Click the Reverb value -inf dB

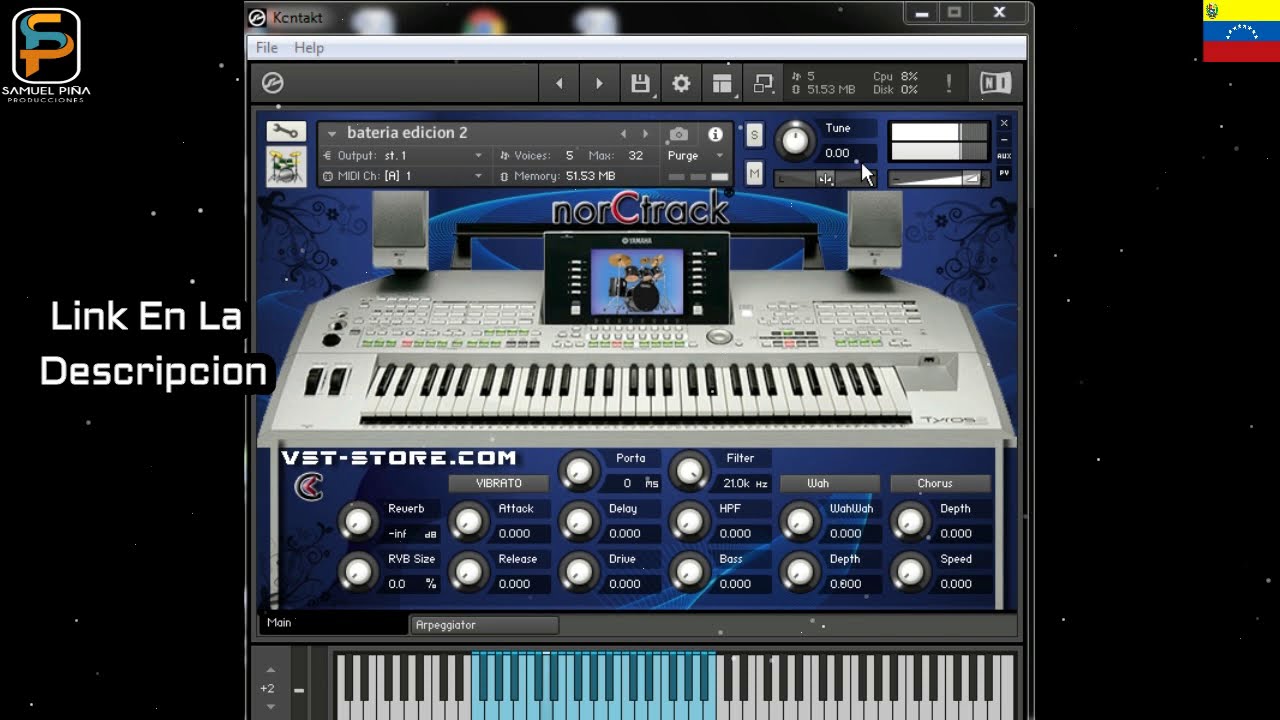412,534
